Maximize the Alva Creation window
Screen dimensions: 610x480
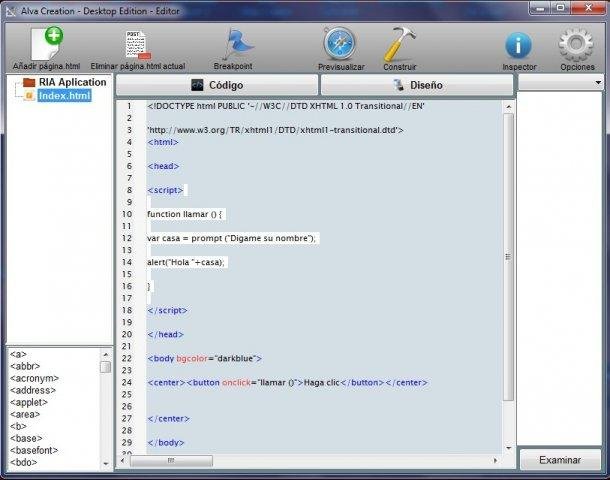[561, 8]
